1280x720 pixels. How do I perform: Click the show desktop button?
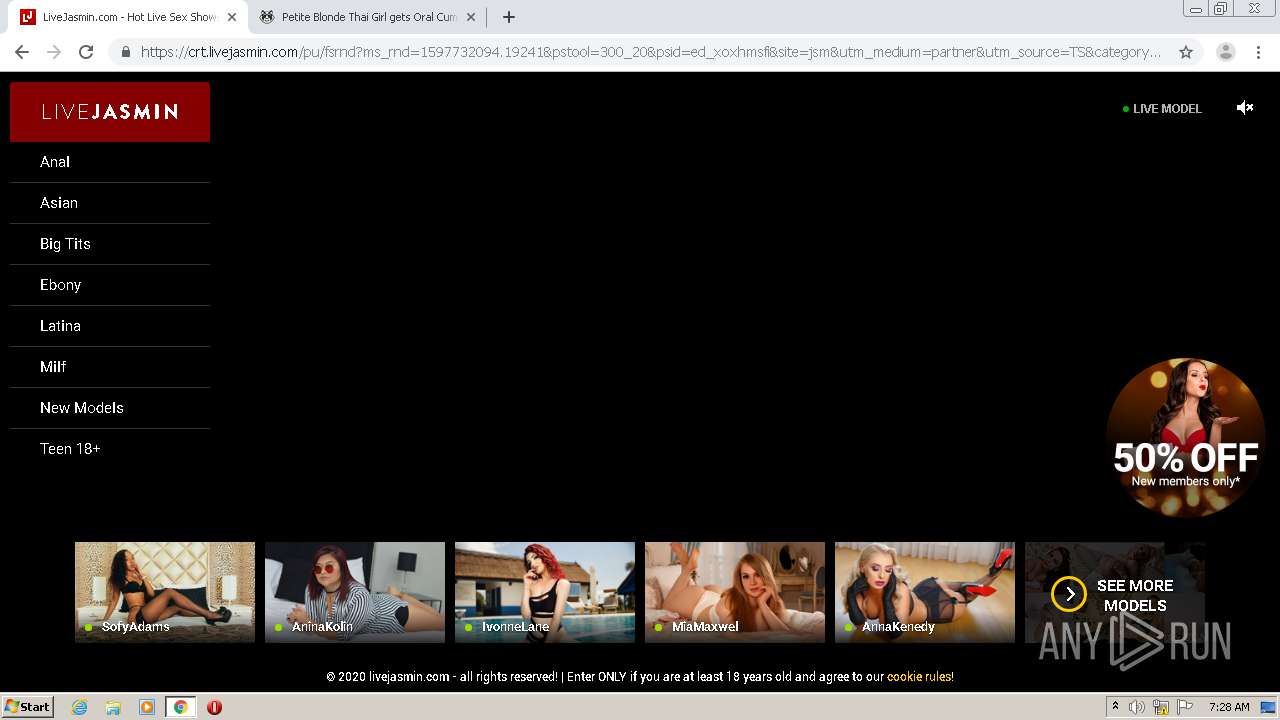1269,707
